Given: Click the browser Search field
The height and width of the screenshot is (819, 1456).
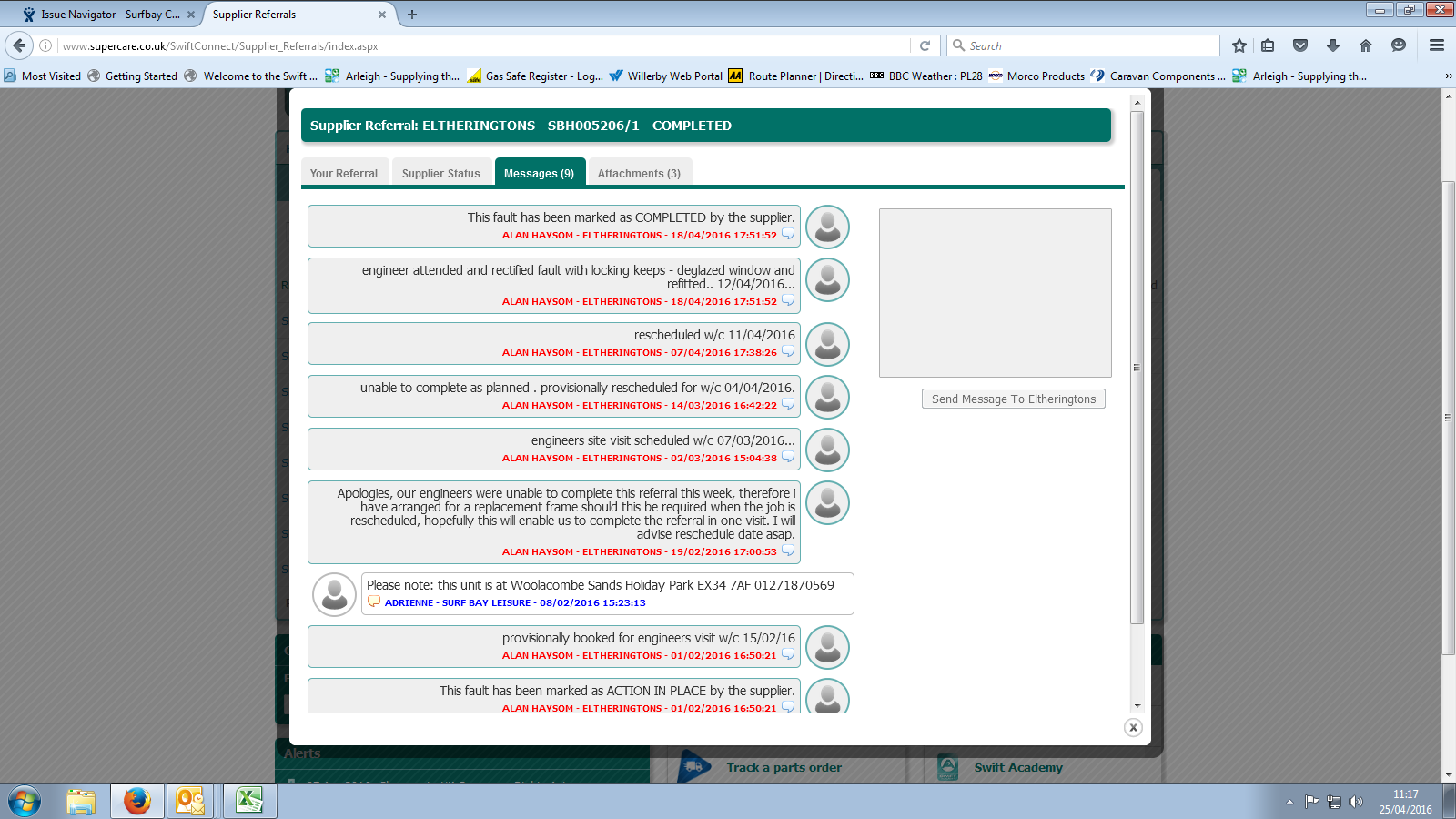Looking at the screenshot, I should click(x=1083, y=45).
